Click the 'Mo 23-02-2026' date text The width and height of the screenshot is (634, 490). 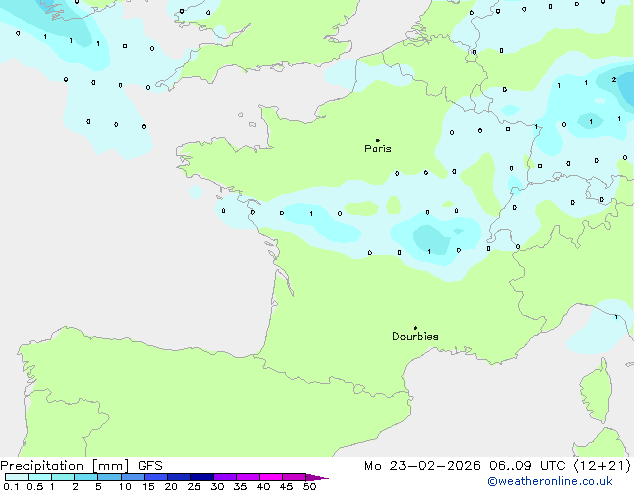point(422,466)
